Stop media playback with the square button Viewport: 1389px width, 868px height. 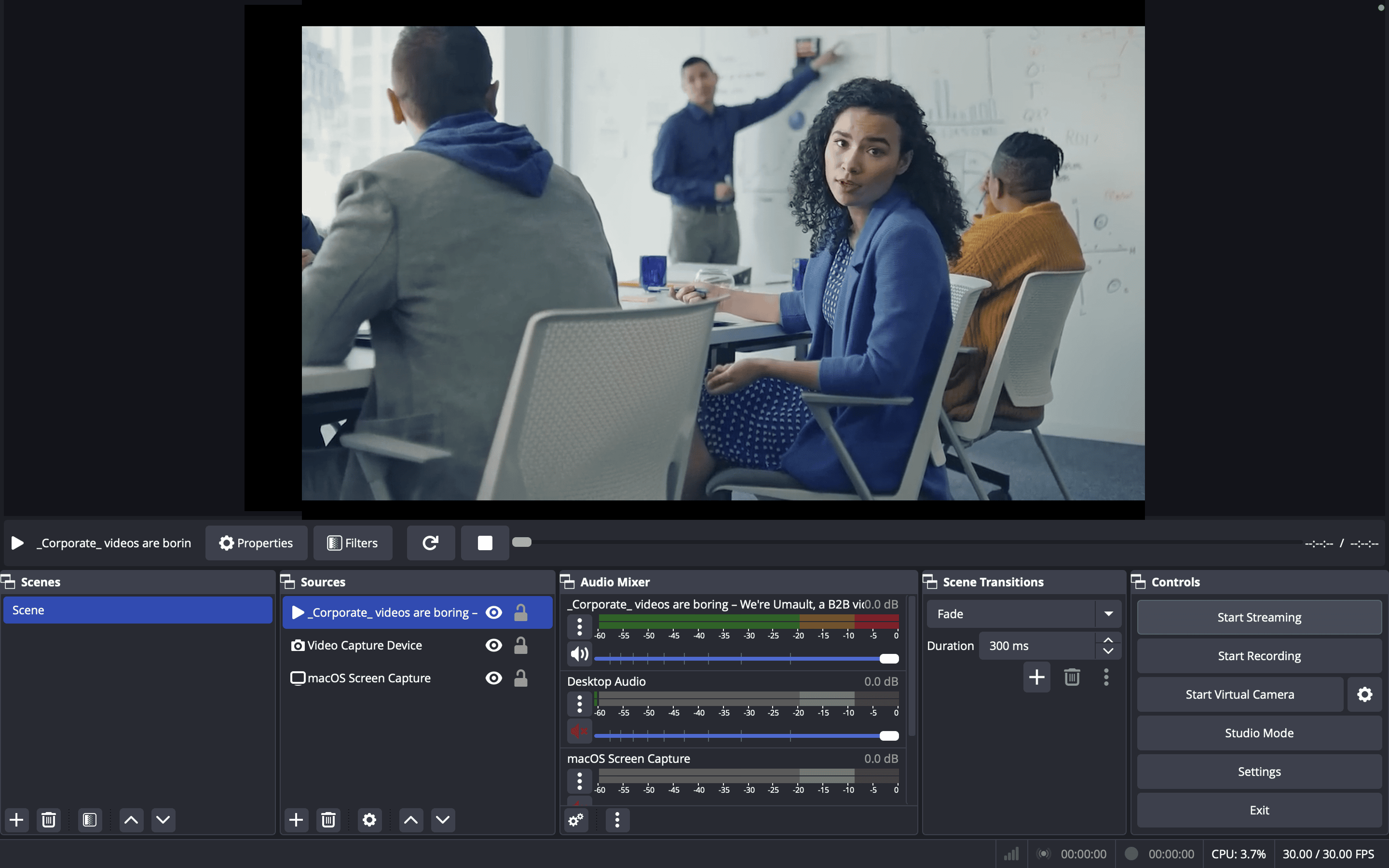(485, 542)
